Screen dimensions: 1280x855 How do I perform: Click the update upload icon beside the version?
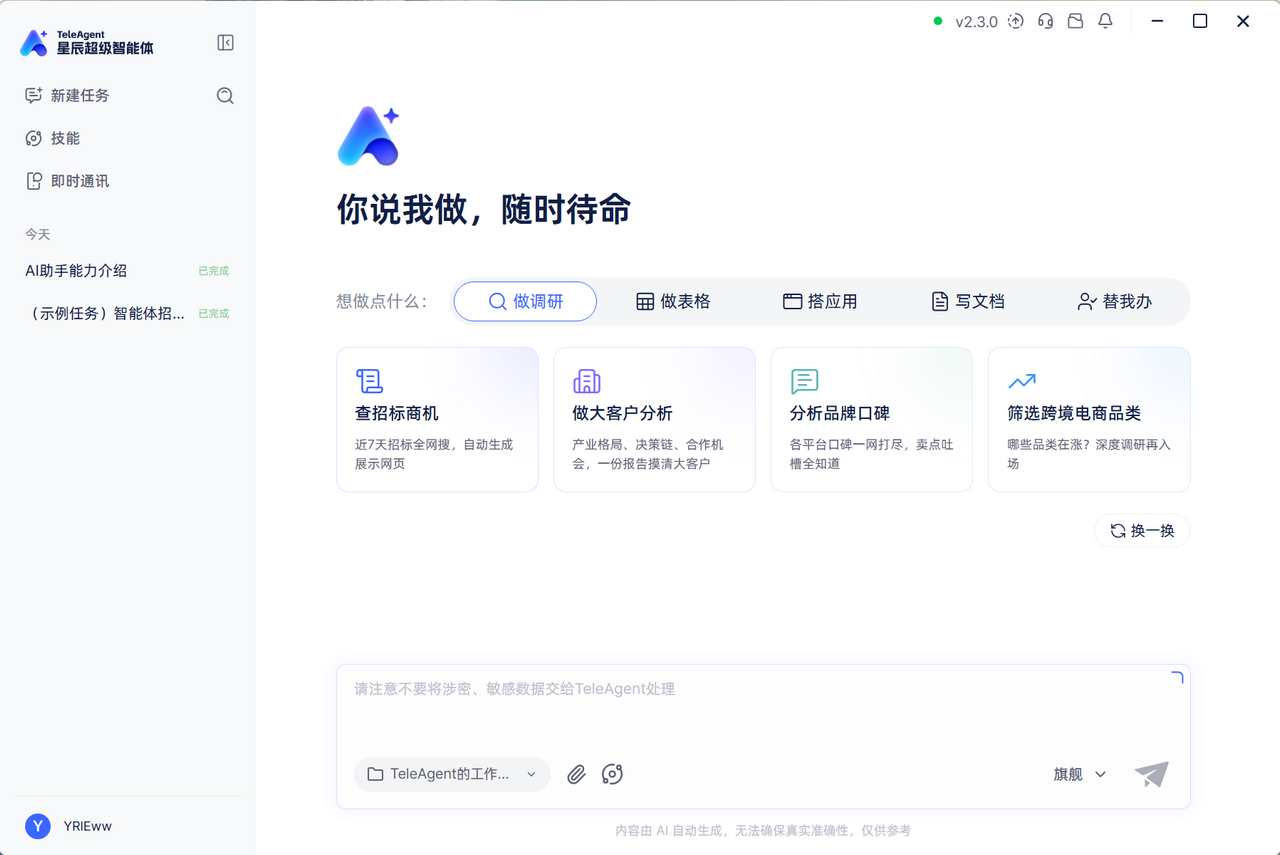pos(1016,21)
